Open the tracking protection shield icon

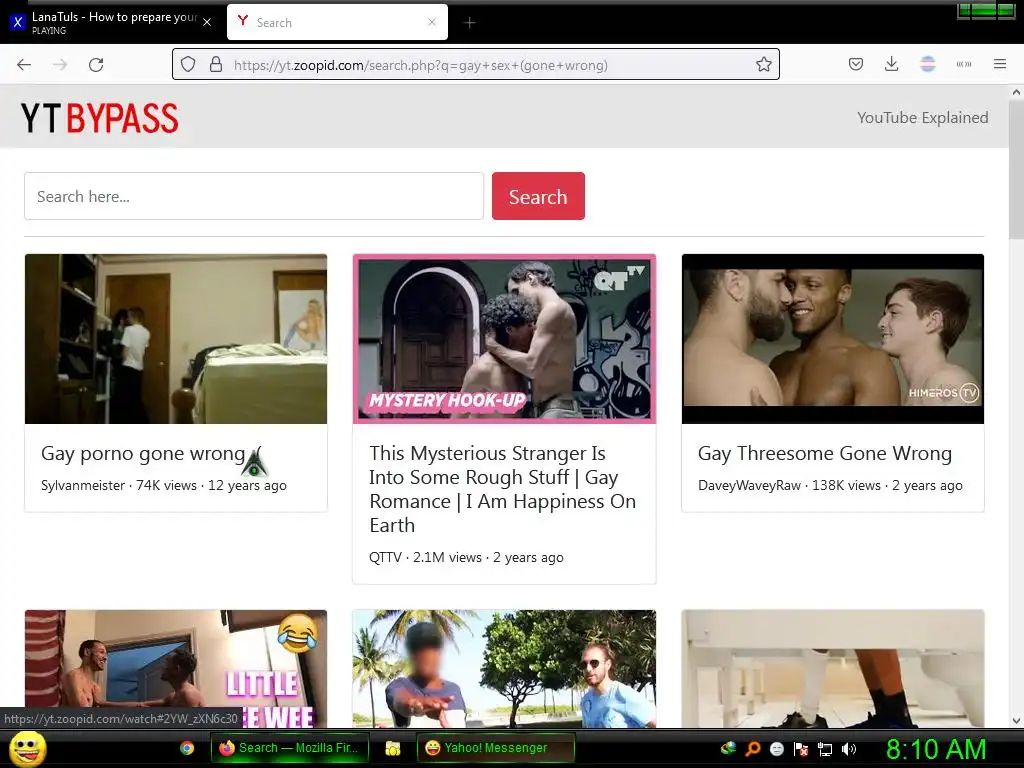click(x=188, y=65)
